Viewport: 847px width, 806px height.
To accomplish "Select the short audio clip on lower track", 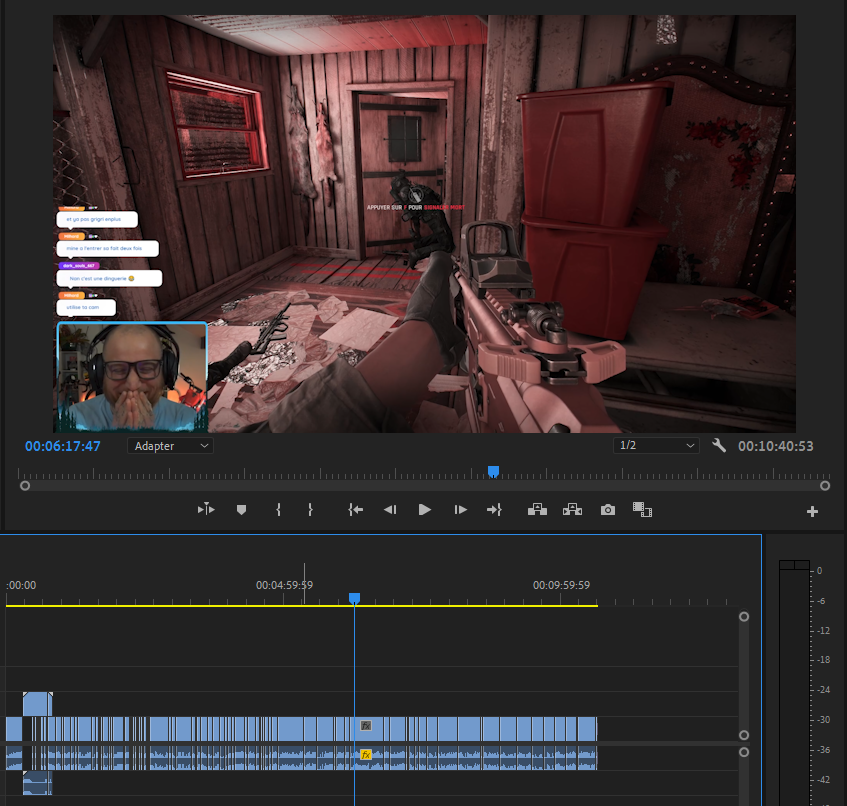I will (x=37, y=783).
